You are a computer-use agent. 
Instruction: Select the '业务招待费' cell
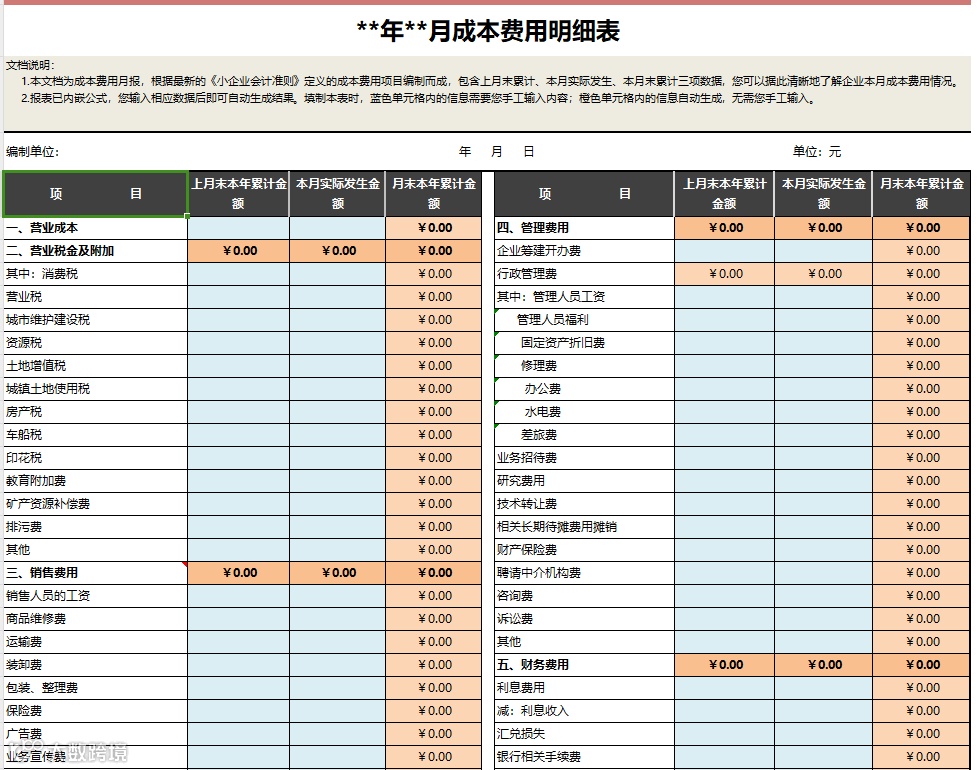[584, 458]
